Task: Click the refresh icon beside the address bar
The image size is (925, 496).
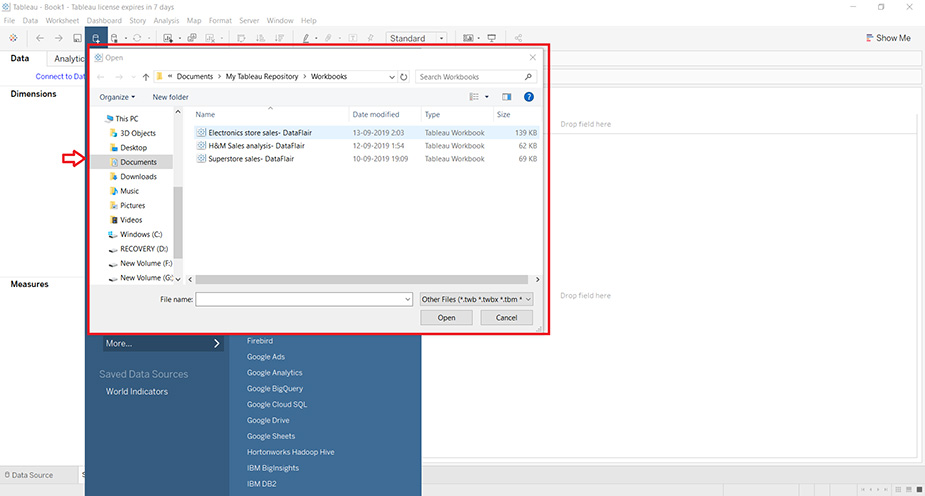Action: click(404, 77)
